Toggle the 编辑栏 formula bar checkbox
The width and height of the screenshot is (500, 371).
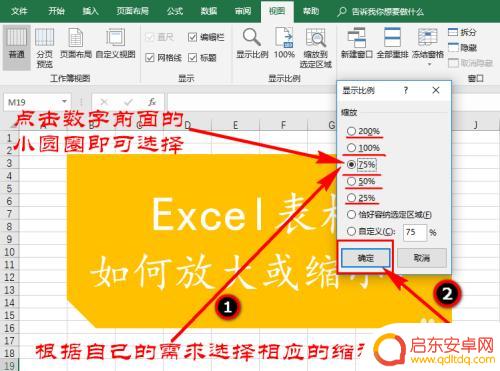click(192, 37)
